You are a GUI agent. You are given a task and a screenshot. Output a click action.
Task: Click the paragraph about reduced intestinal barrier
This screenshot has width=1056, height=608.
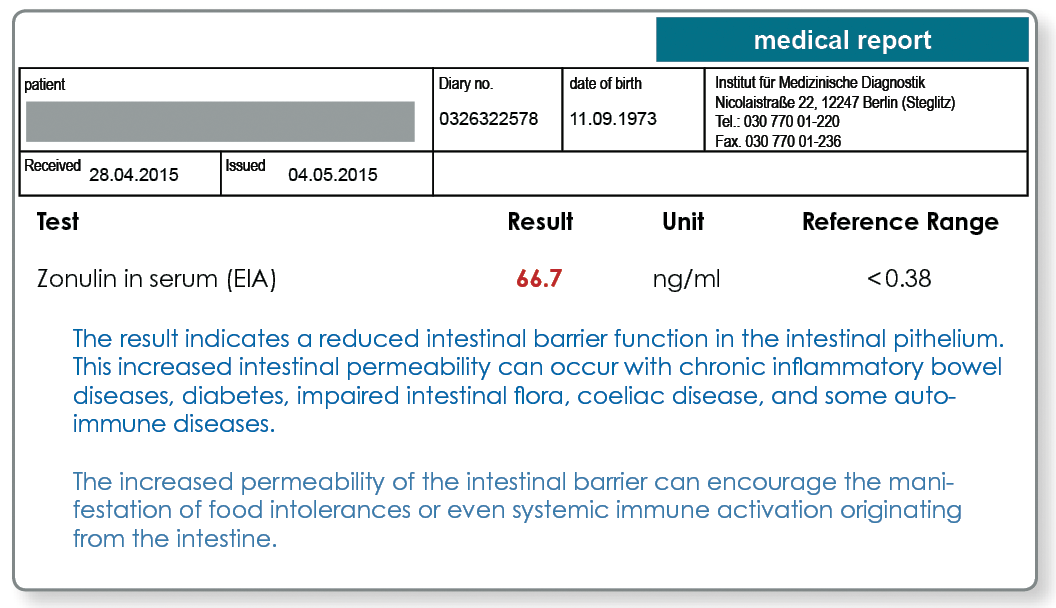538,381
